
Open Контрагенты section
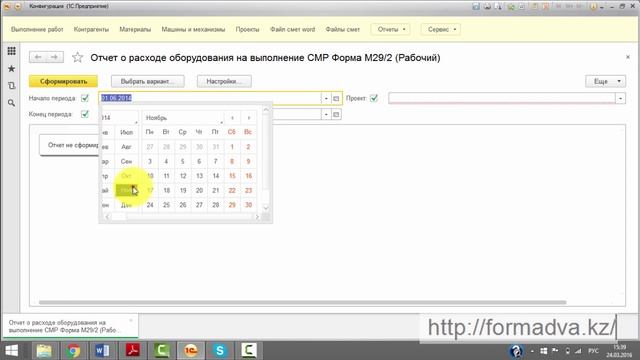91,29
